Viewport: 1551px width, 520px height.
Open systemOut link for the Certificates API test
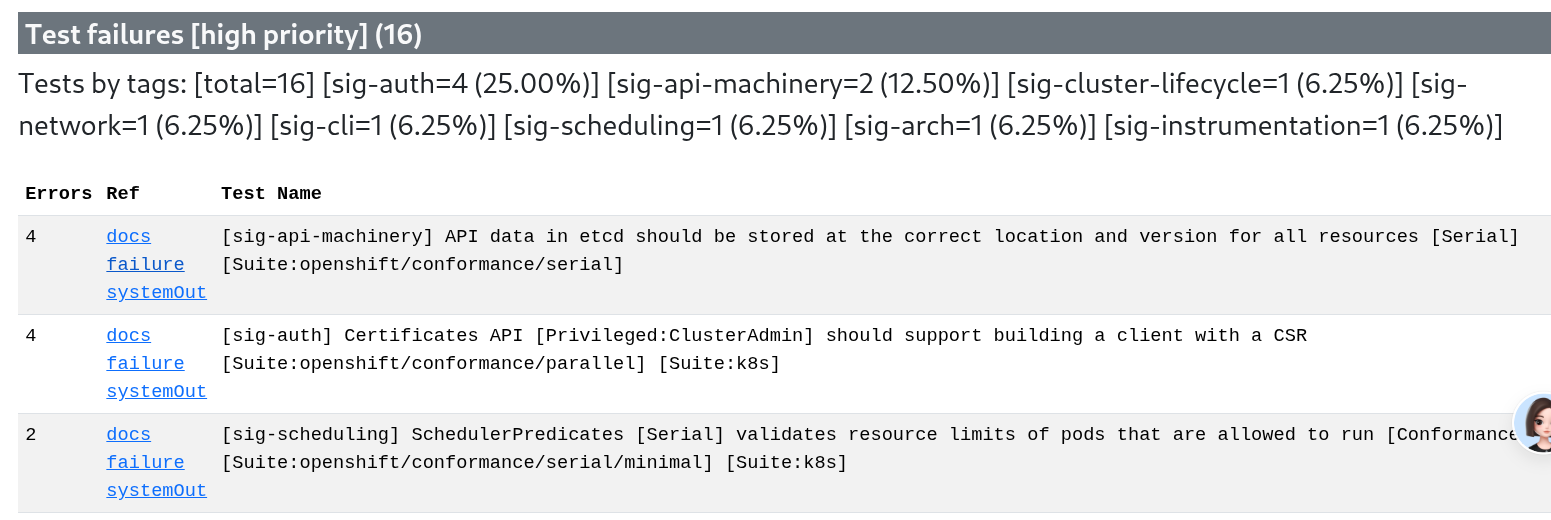(x=156, y=392)
